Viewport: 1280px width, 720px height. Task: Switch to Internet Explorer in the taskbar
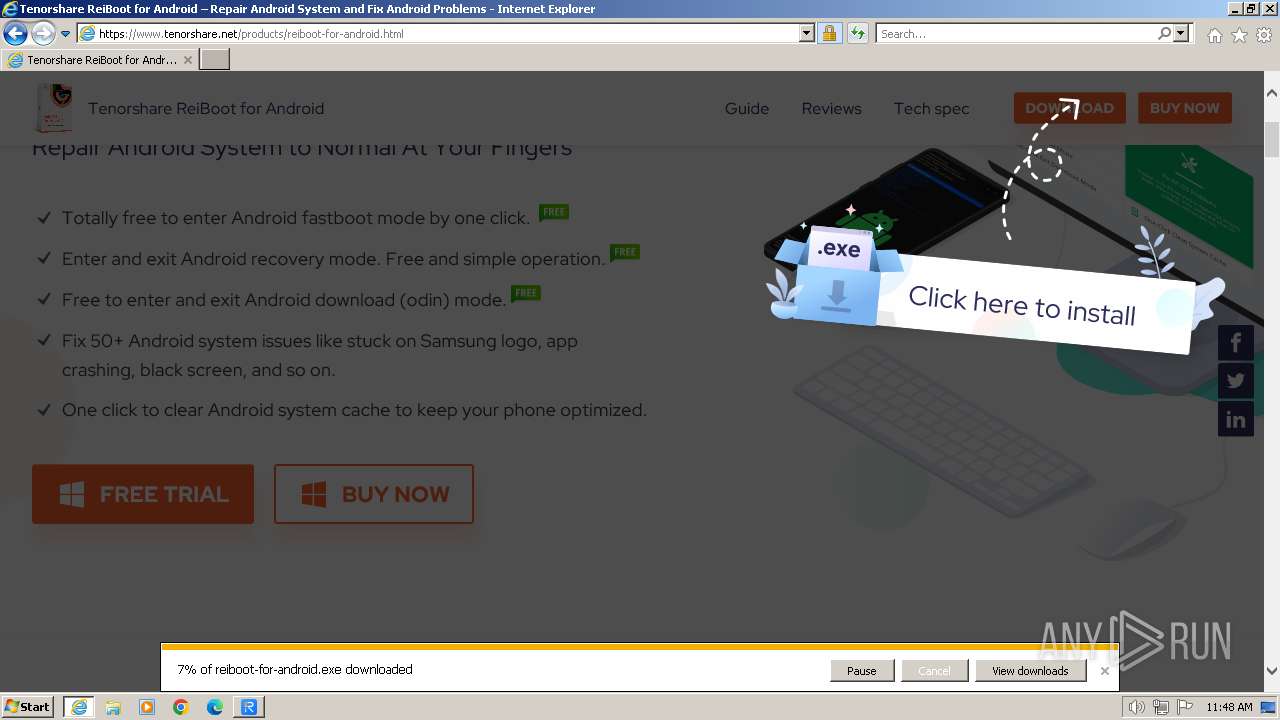[x=78, y=707]
